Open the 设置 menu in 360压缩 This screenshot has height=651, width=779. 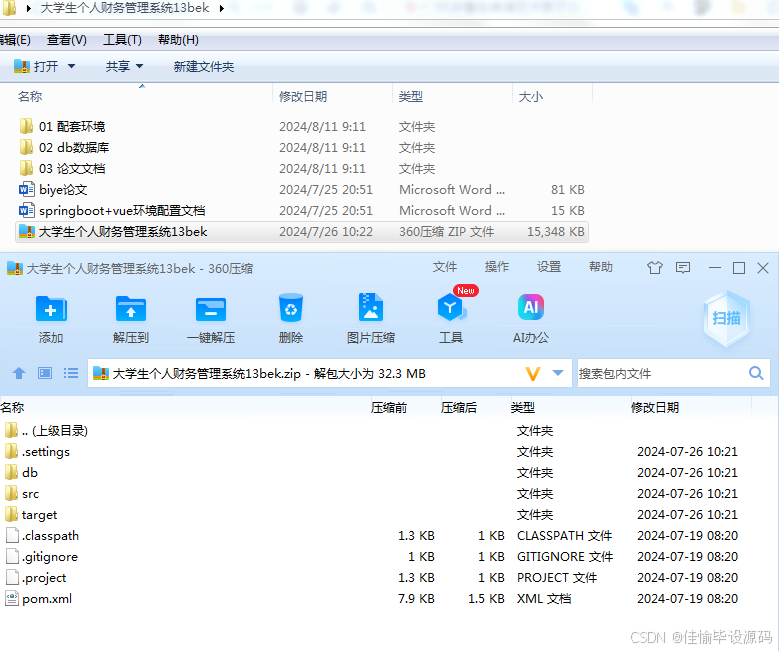click(x=549, y=267)
